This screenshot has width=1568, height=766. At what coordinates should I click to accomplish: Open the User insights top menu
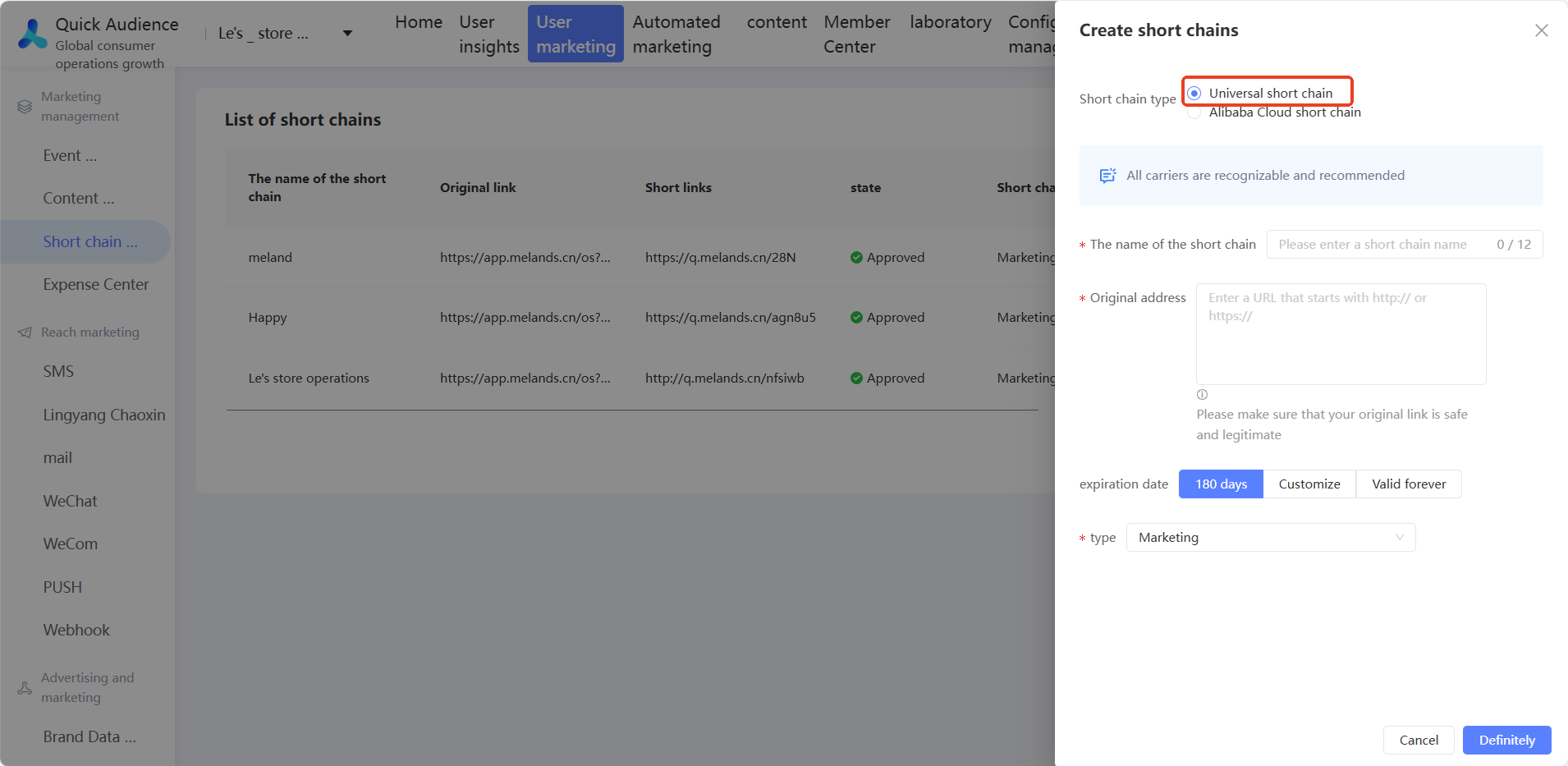coord(488,34)
